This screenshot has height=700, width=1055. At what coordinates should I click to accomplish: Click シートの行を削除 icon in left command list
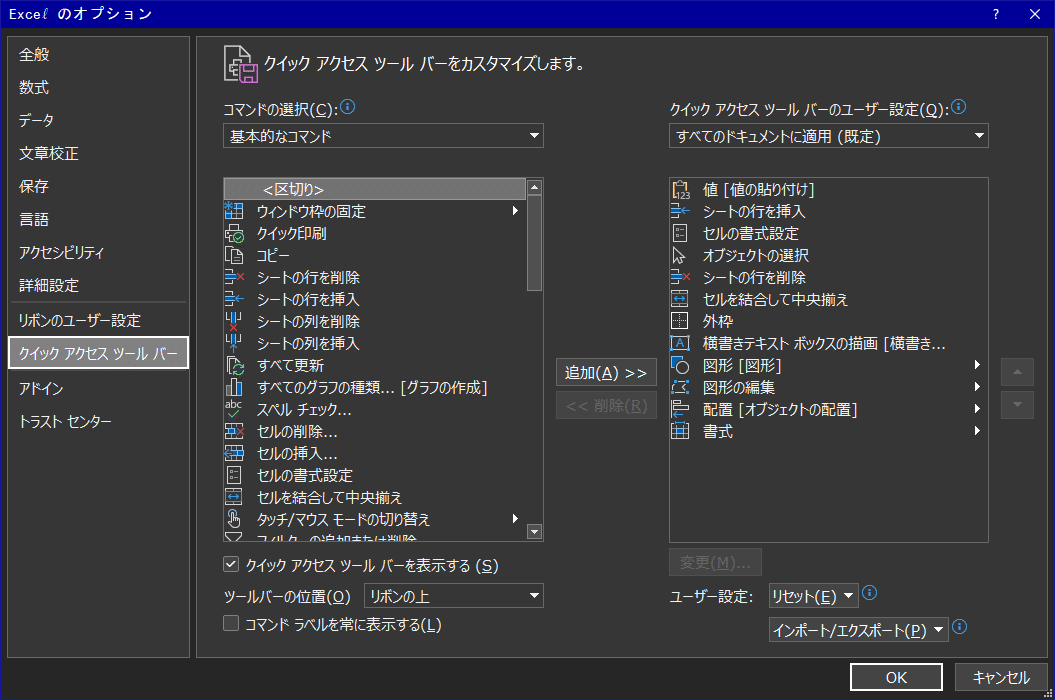coord(233,277)
